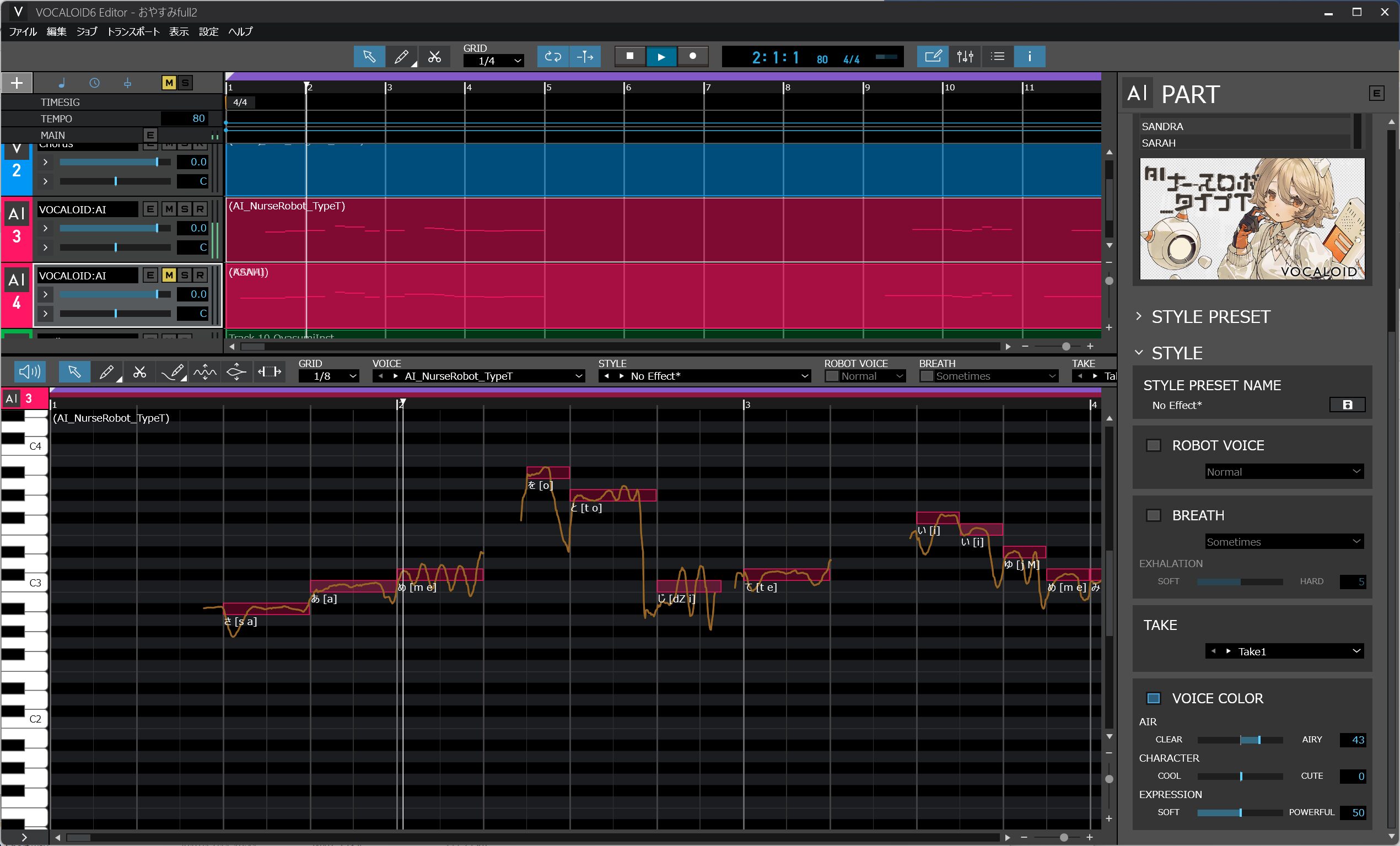Viewport: 1400px width, 846px height.
Task: Start recording with the record button
Action: [x=693, y=56]
